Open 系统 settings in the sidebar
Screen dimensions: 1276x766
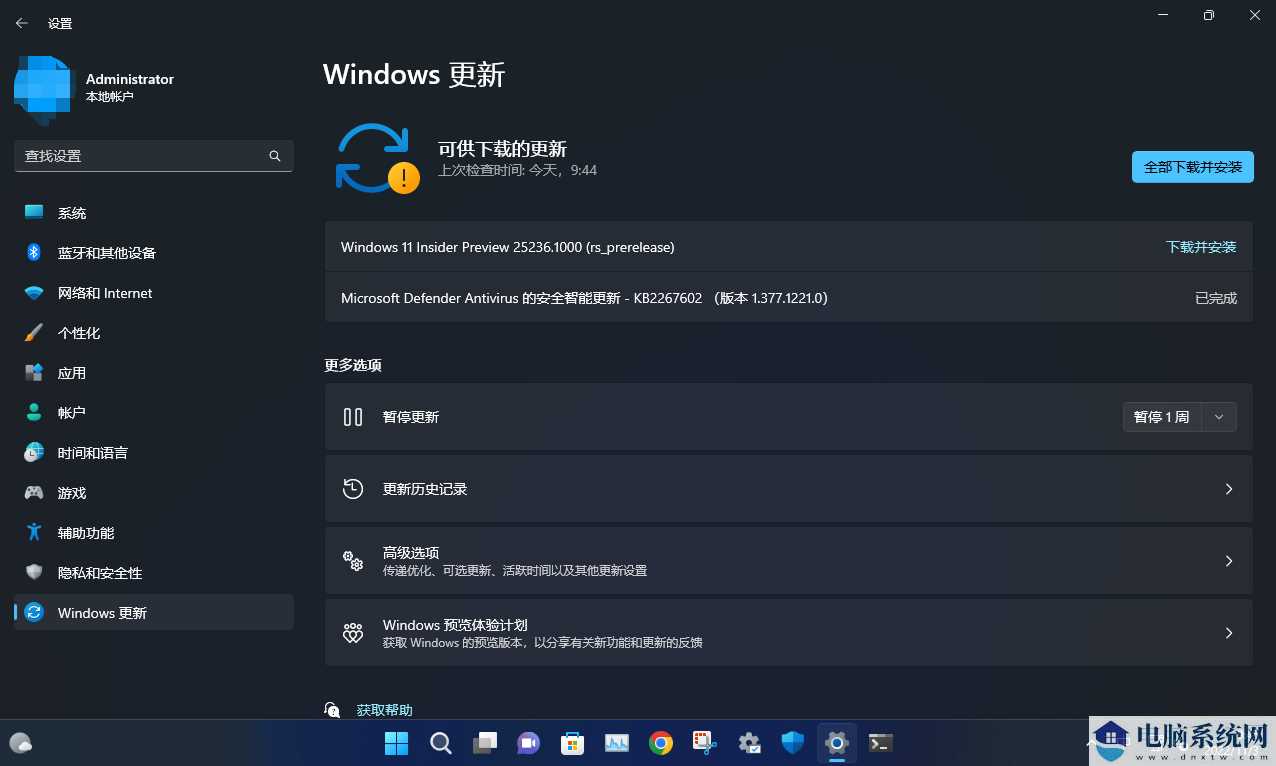pos(71,213)
